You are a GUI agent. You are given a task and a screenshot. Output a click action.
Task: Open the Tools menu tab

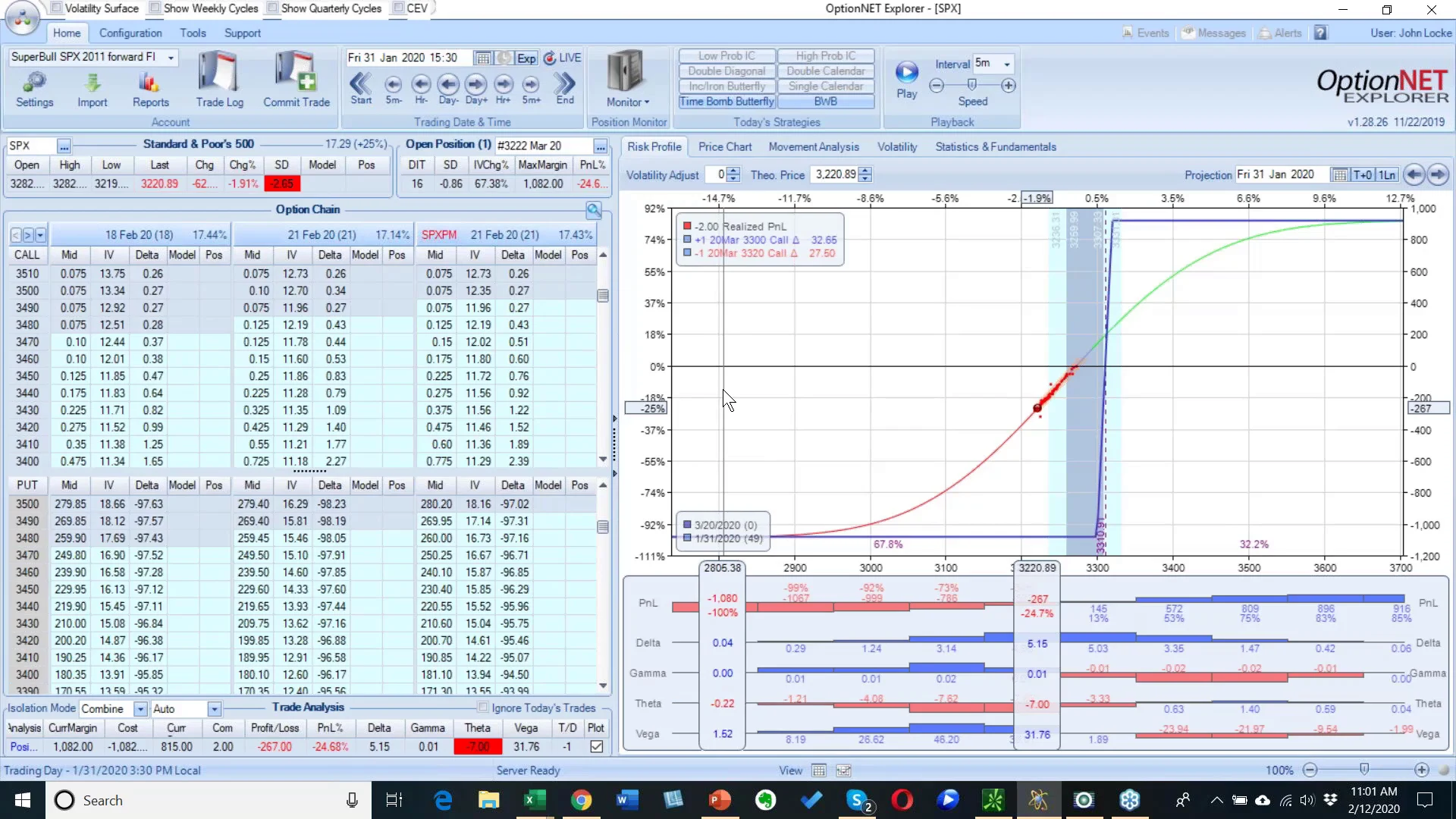[x=193, y=33]
